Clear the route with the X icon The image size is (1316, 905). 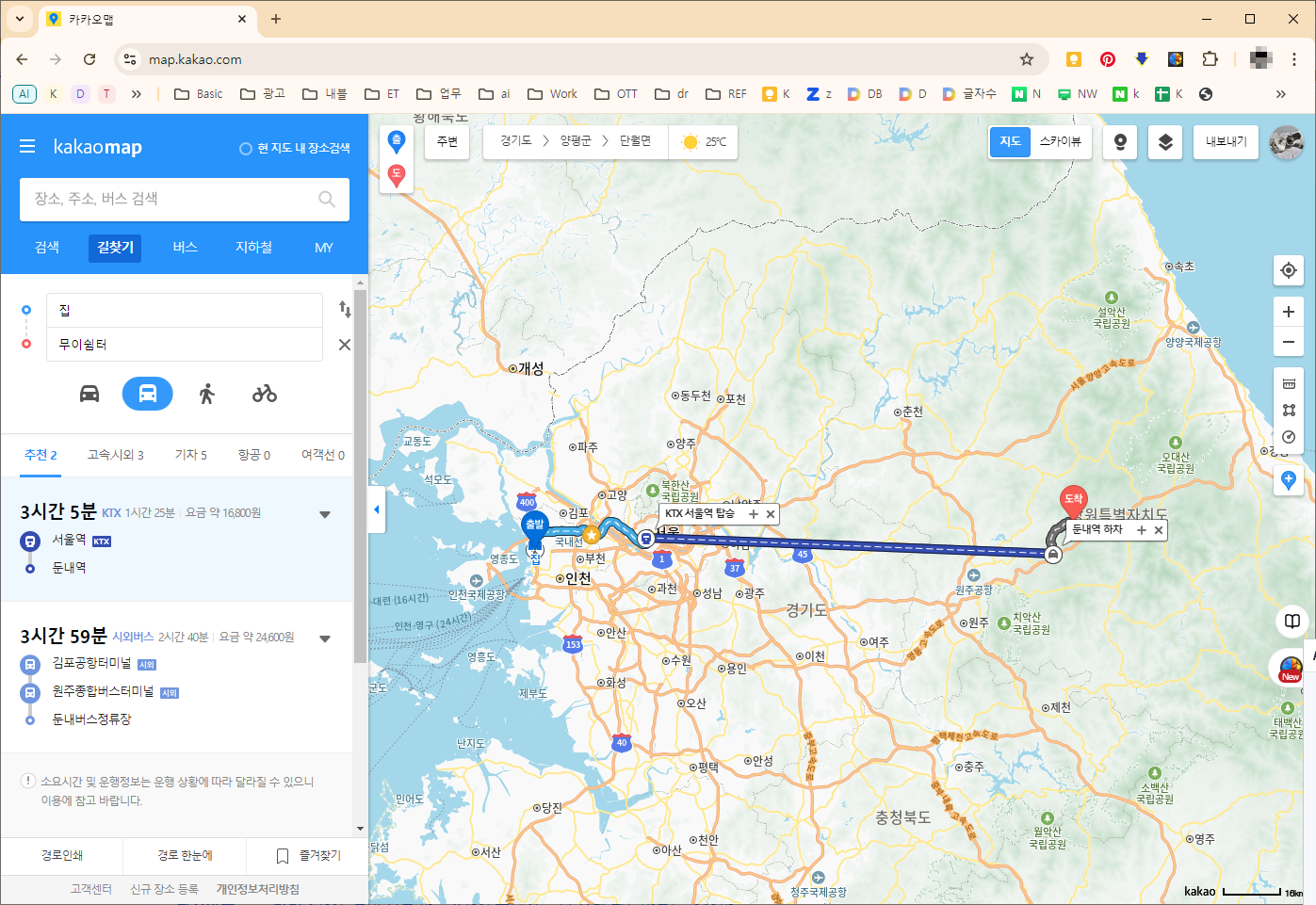click(x=345, y=345)
